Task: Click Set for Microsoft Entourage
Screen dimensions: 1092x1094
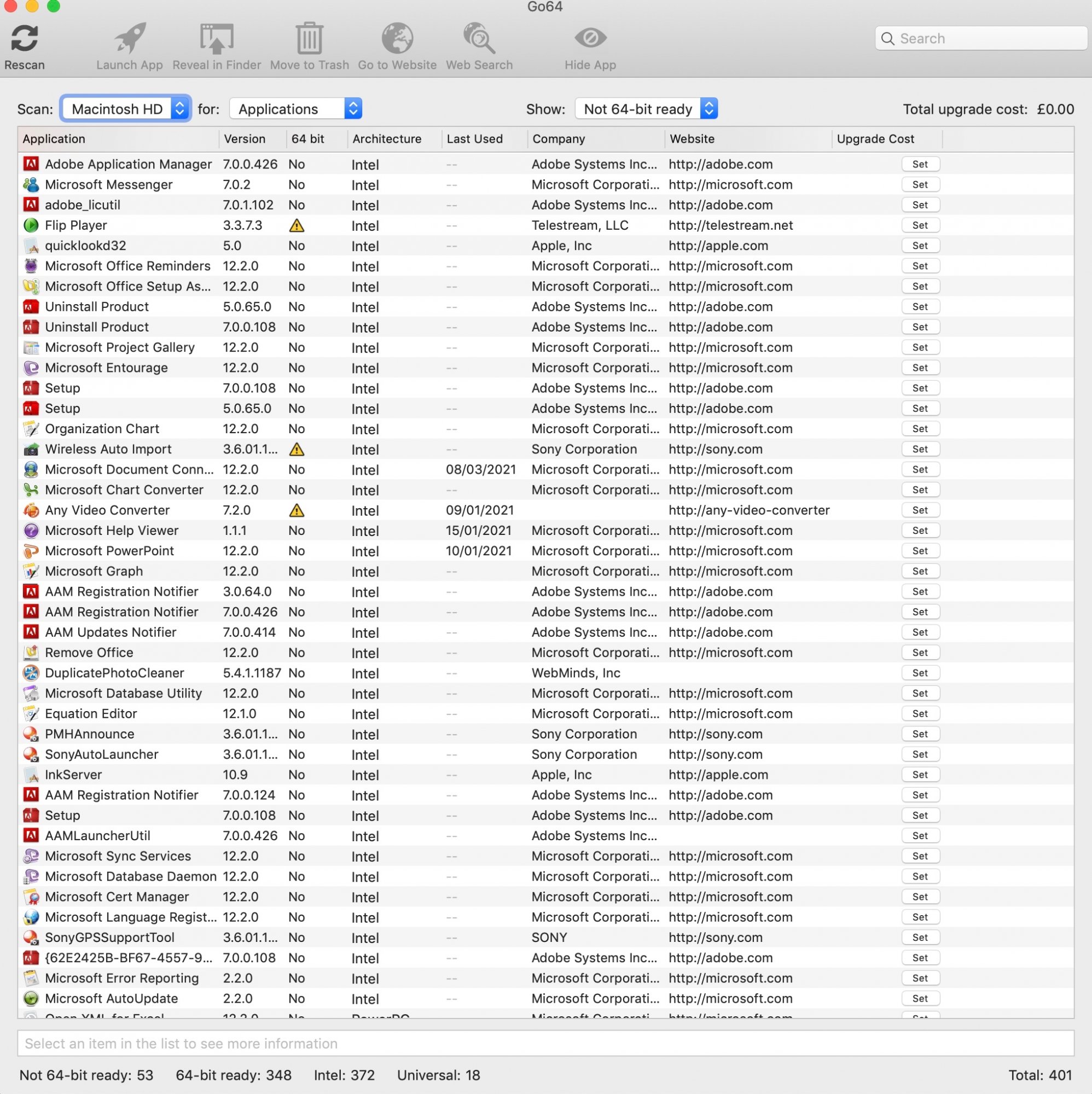Action: click(x=920, y=368)
